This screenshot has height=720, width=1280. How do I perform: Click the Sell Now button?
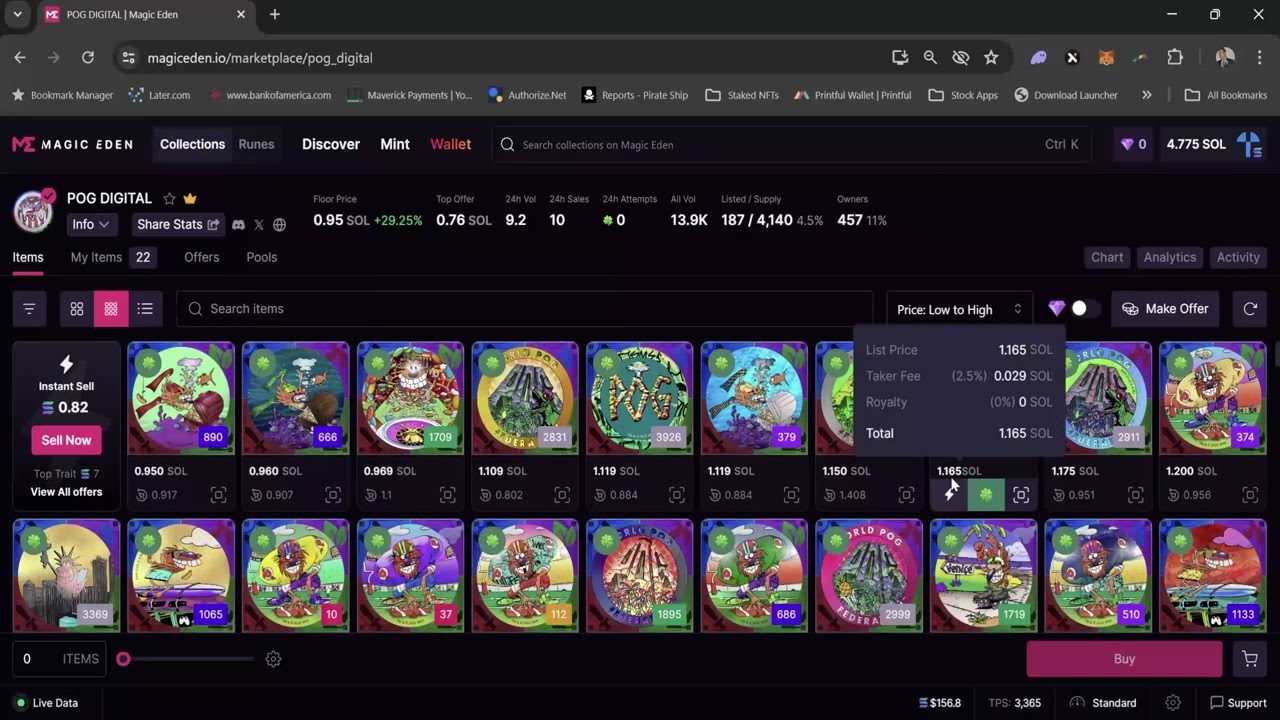click(66, 440)
